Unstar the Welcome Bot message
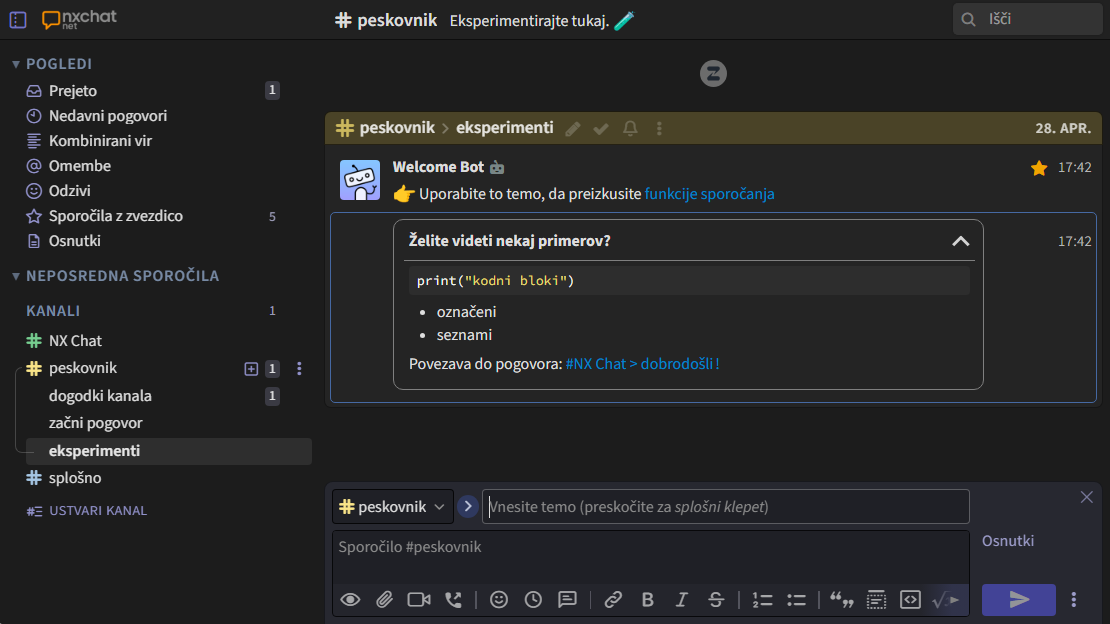 coord(1039,168)
